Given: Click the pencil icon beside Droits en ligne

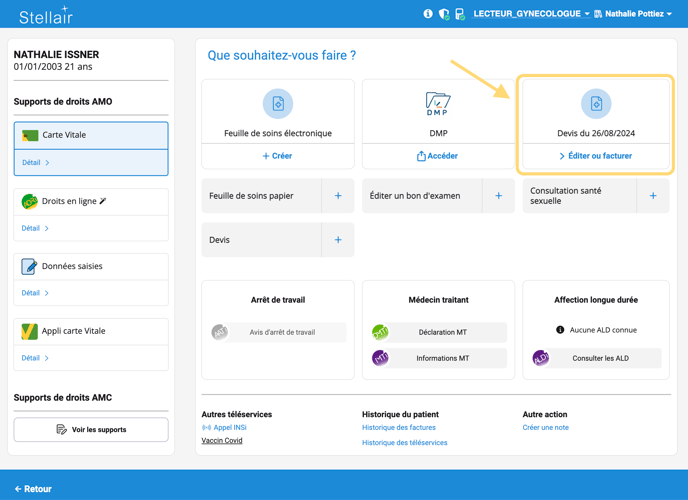Looking at the screenshot, I should (x=103, y=201).
